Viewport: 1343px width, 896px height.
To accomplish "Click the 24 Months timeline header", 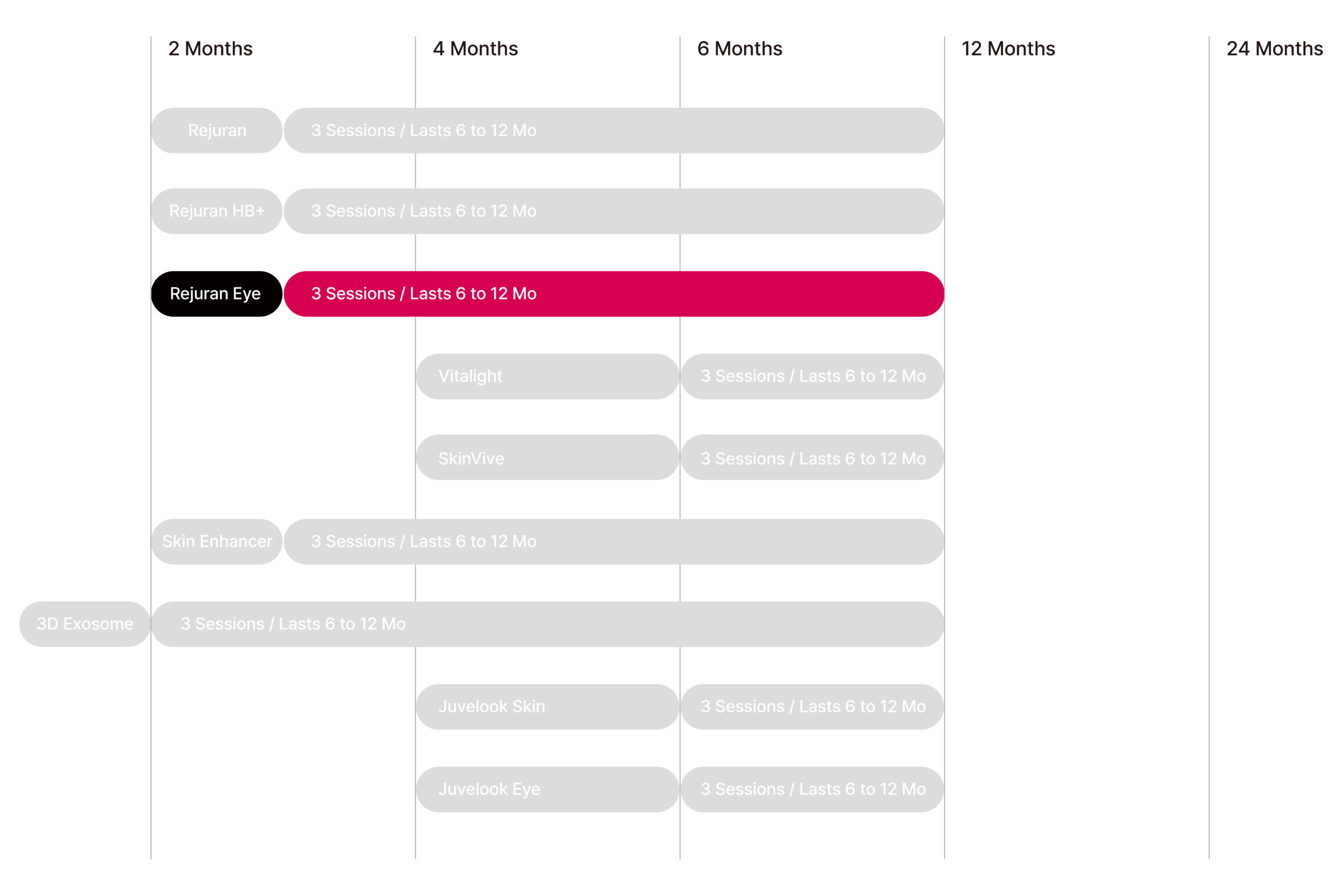I will pyautogui.click(x=1274, y=49).
